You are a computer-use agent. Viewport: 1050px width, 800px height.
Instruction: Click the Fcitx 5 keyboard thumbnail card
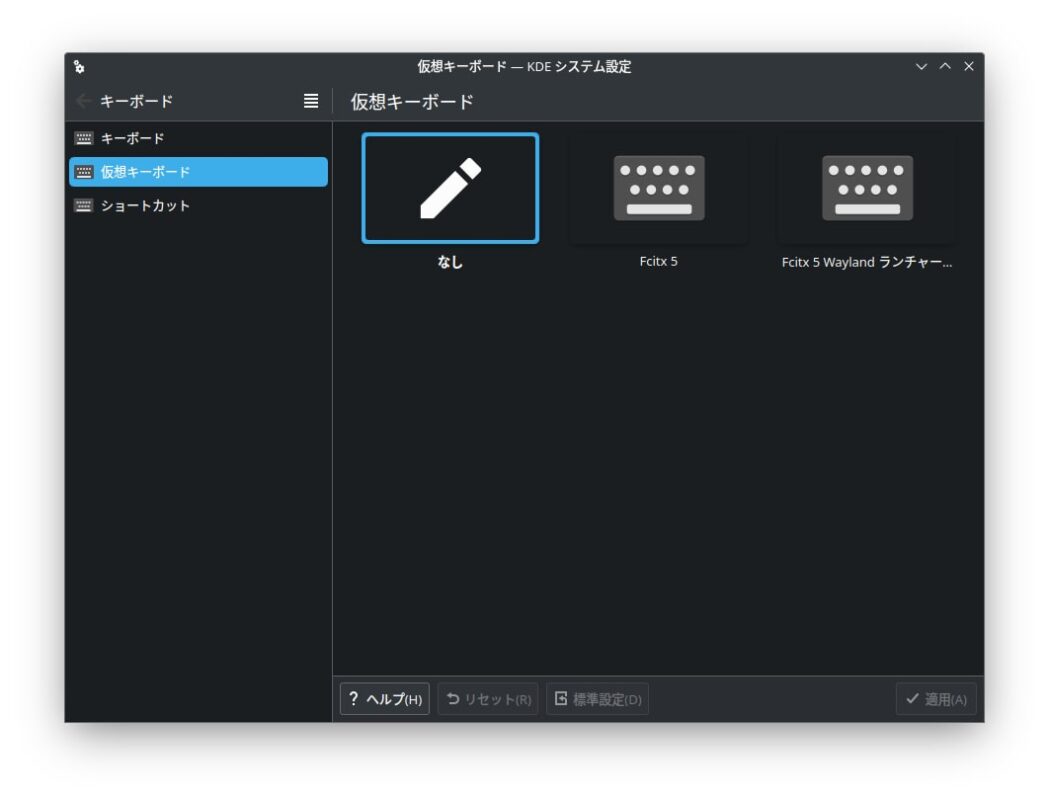click(657, 186)
